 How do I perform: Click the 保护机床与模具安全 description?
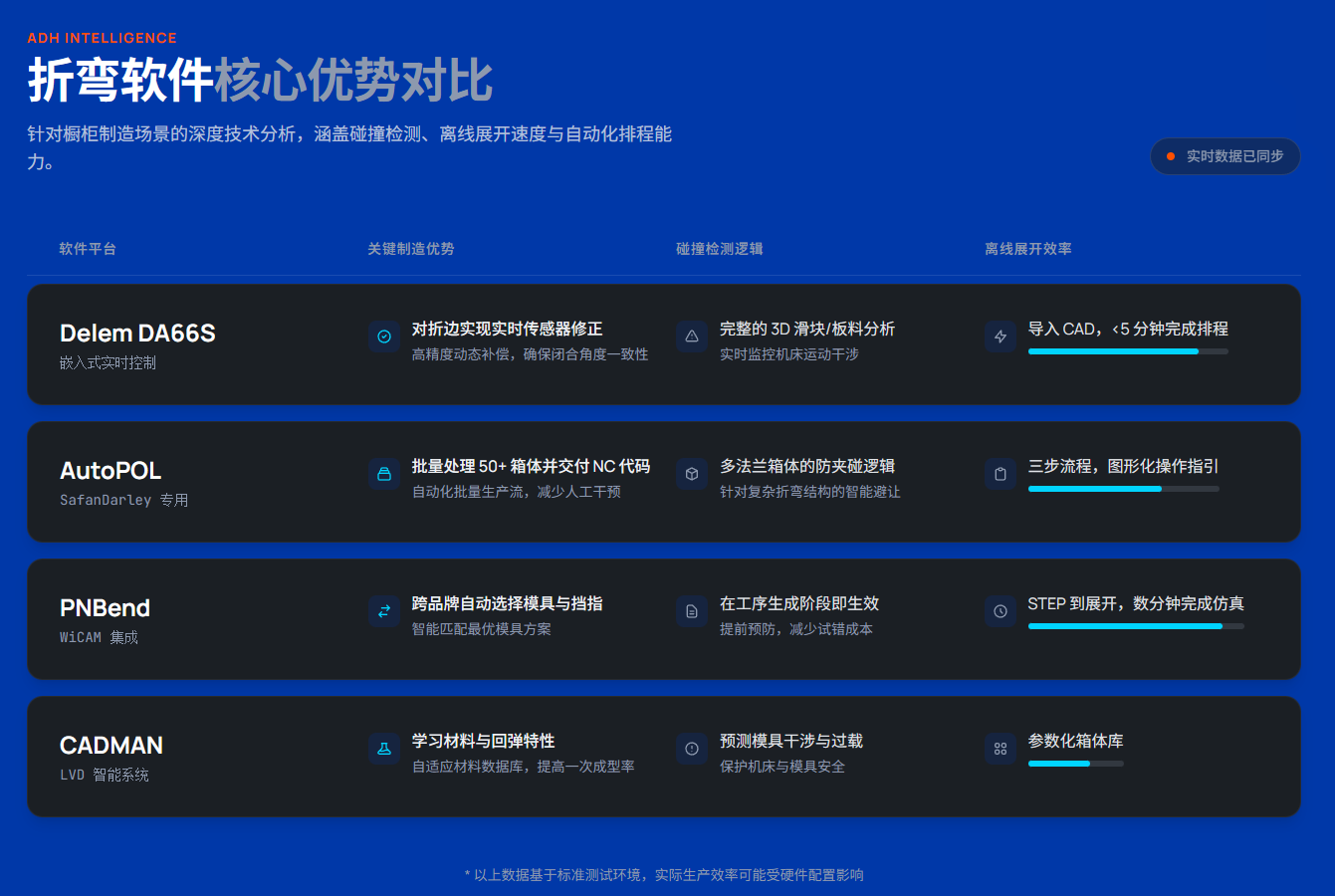pos(782,767)
